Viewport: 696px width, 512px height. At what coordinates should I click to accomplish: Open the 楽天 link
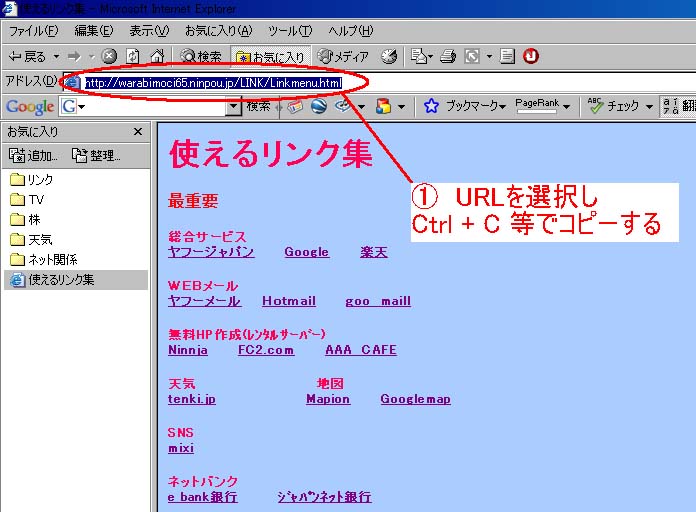pos(374,252)
